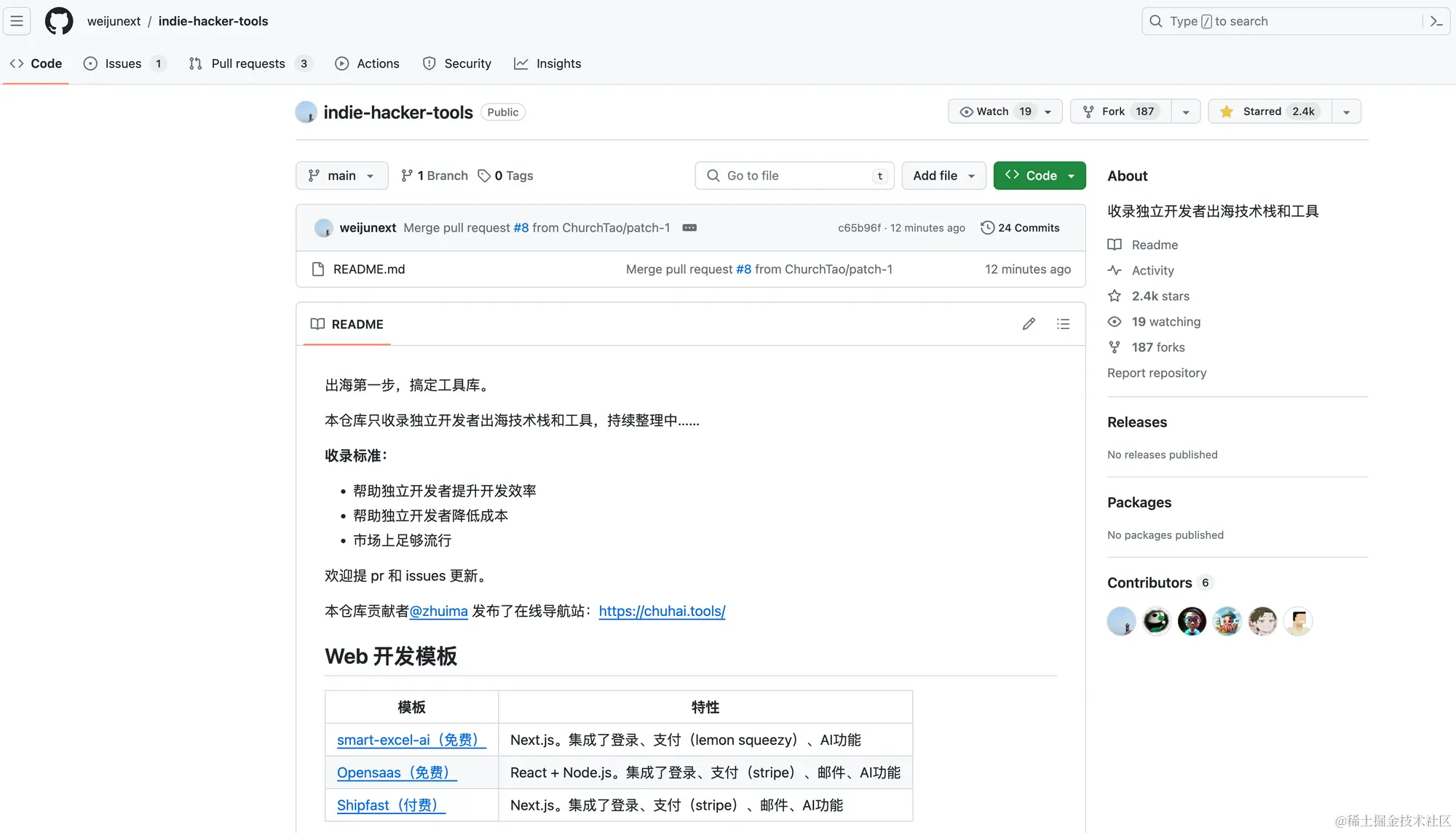The width and height of the screenshot is (1456, 833).
Task: Open the main branch selector dropdown
Action: pos(341,175)
